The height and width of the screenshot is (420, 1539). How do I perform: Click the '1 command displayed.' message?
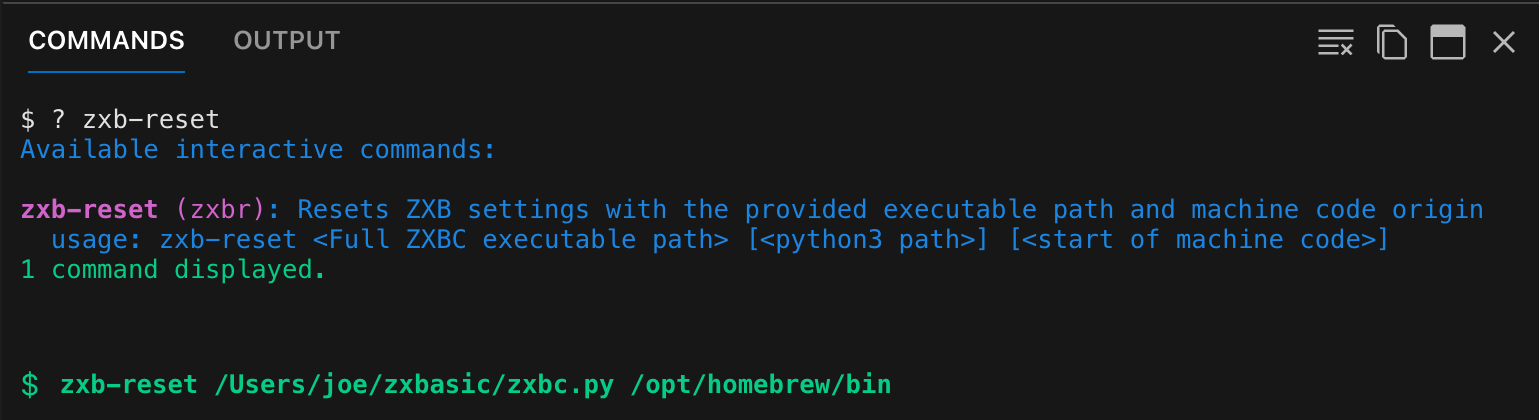pos(173,270)
